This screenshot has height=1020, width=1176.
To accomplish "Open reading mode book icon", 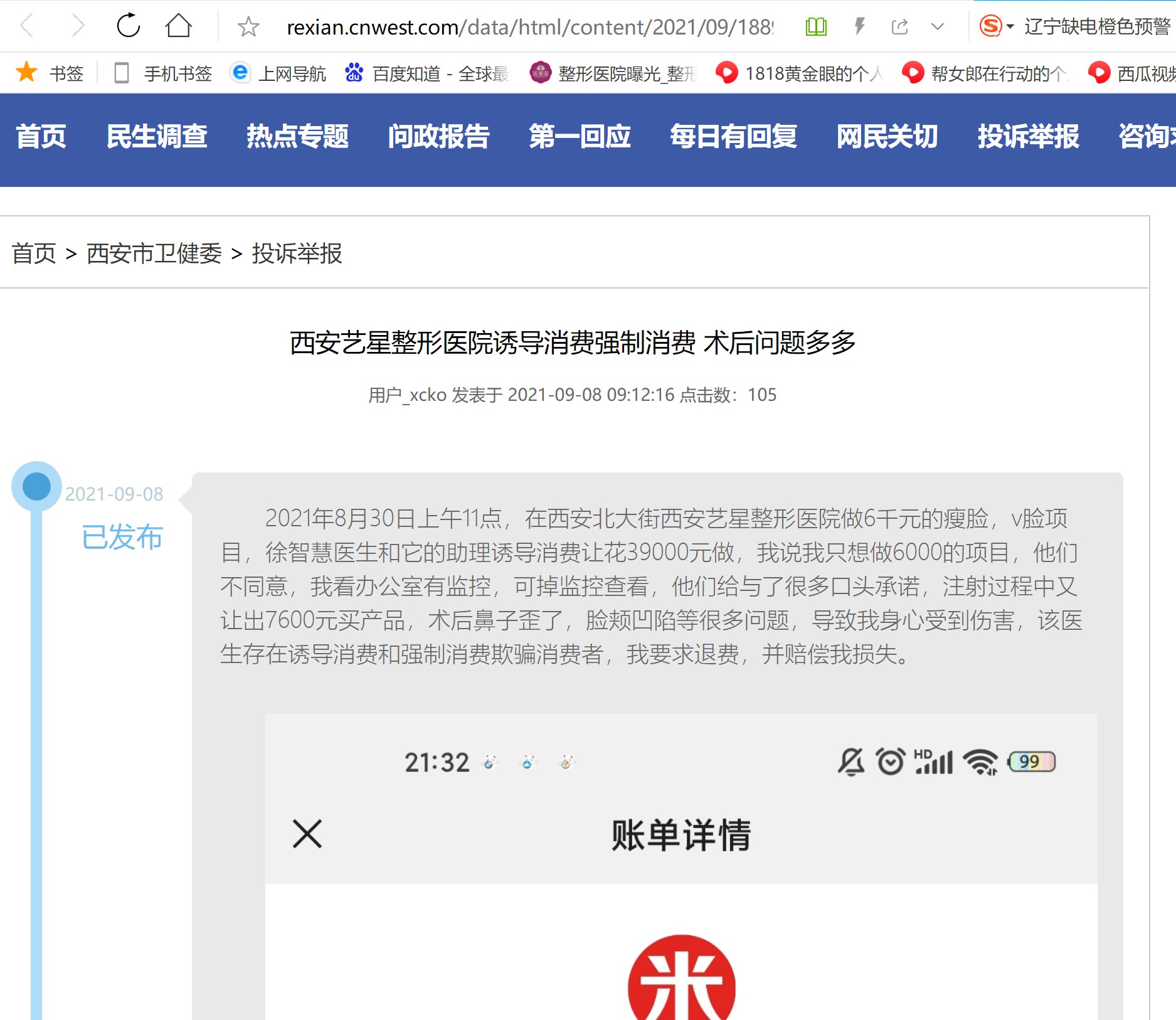I will coord(816,26).
